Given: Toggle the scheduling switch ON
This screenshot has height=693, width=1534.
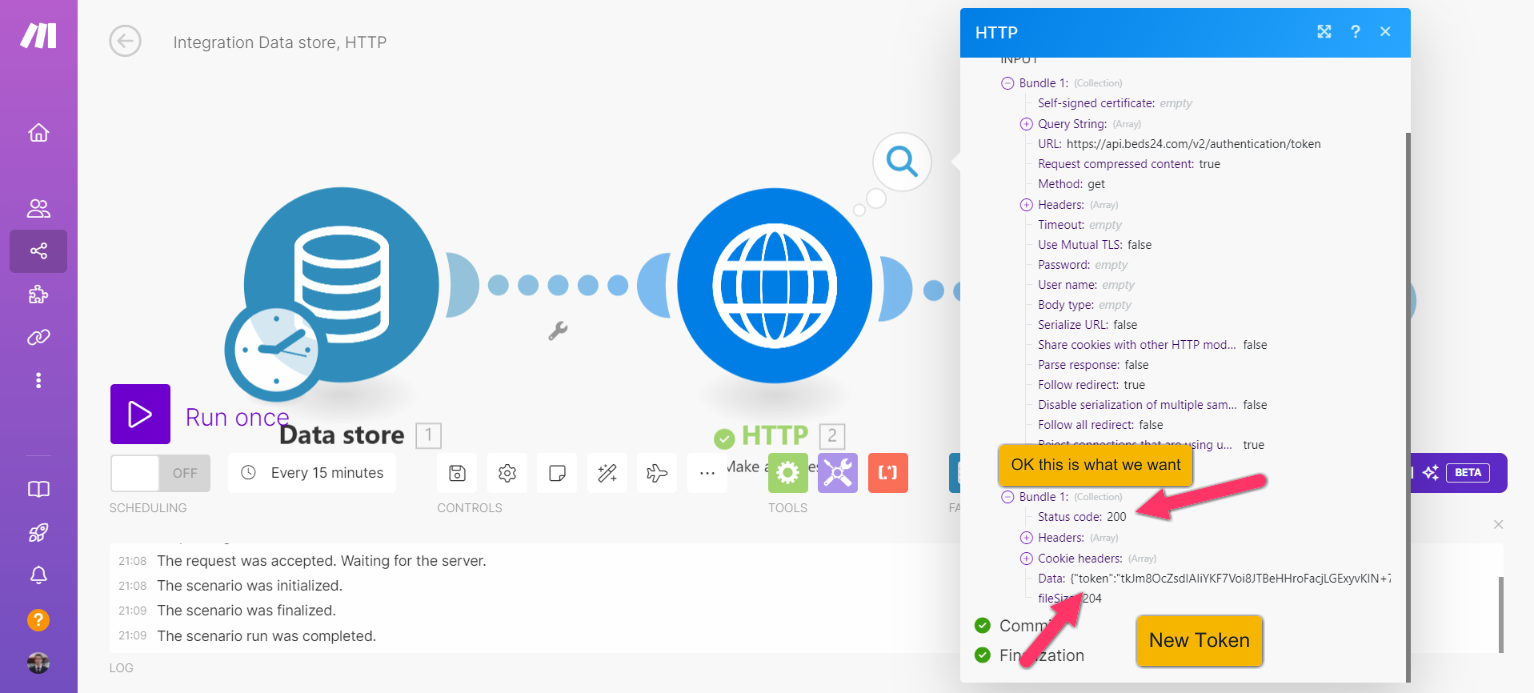Looking at the screenshot, I should coord(160,473).
